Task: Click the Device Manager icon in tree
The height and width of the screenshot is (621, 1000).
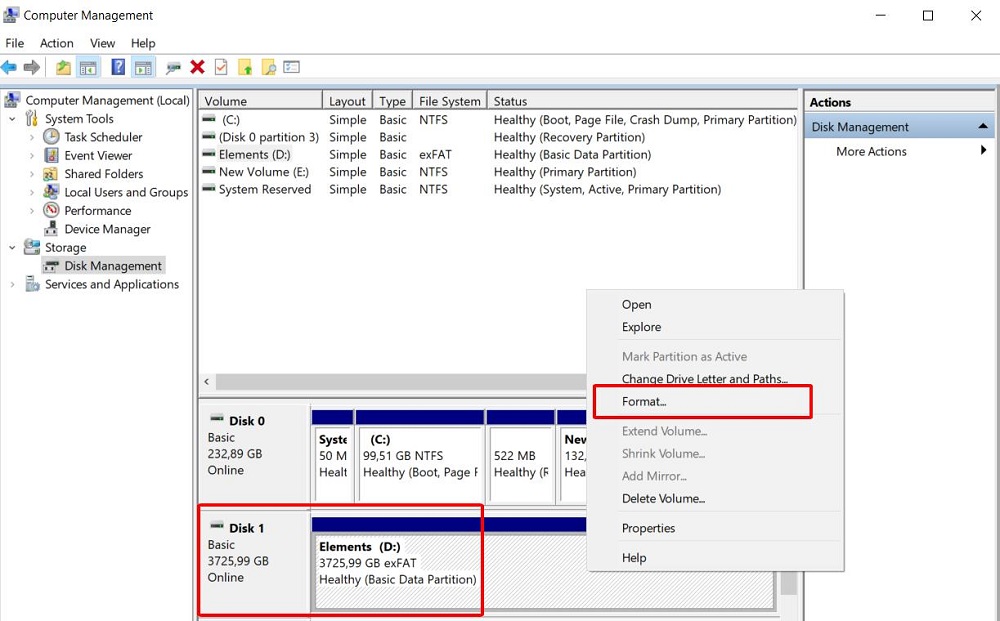Action: click(x=52, y=229)
